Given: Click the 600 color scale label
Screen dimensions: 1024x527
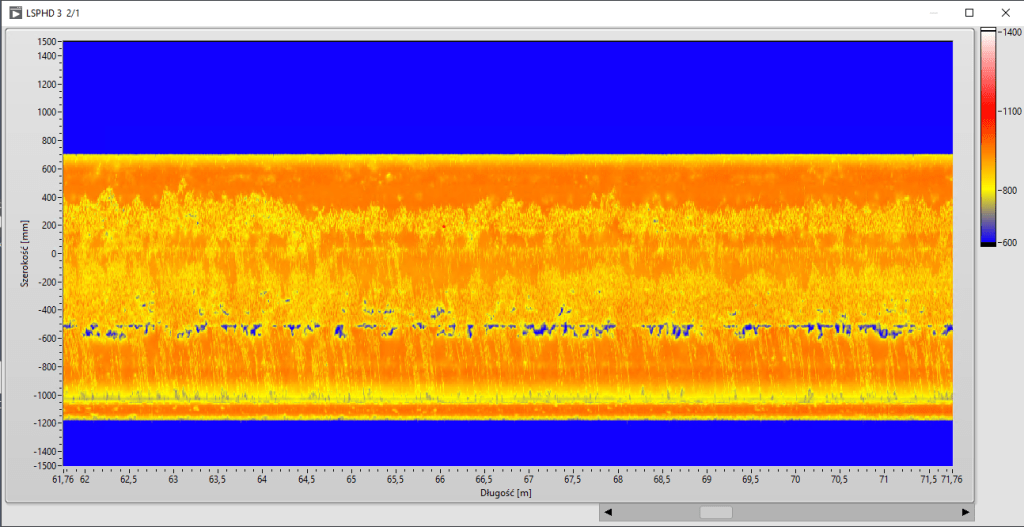Looking at the screenshot, I should click(x=1010, y=242).
